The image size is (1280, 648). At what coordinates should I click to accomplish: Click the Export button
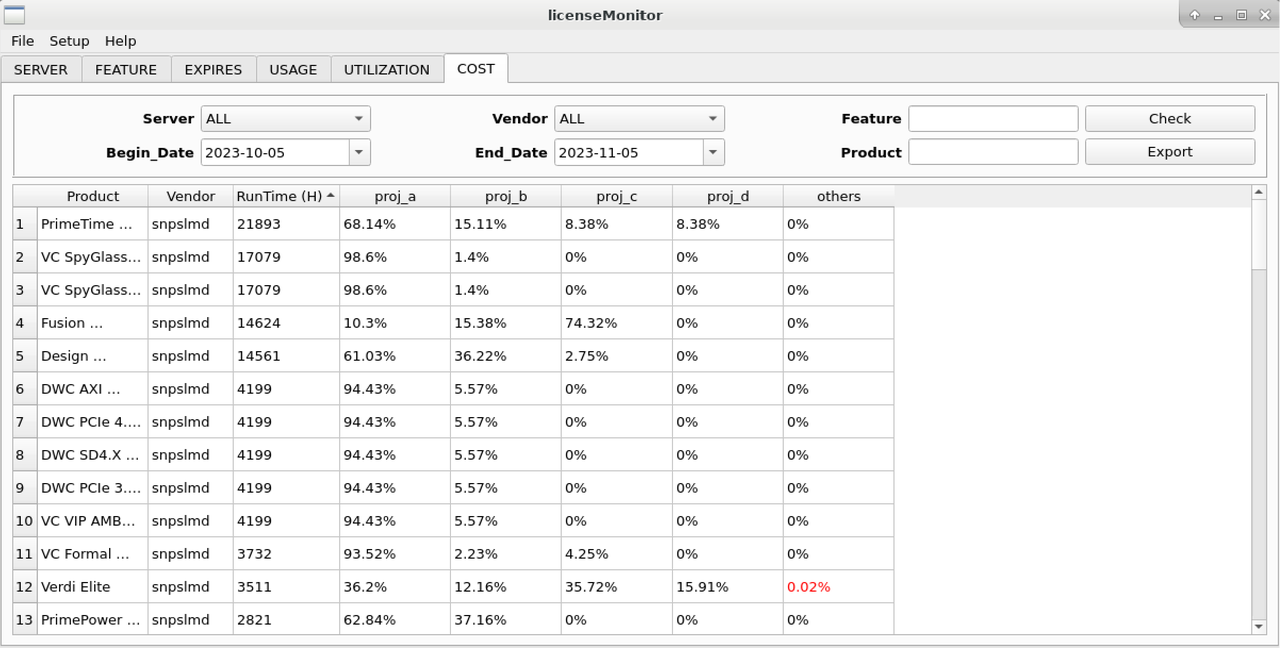1169,152
